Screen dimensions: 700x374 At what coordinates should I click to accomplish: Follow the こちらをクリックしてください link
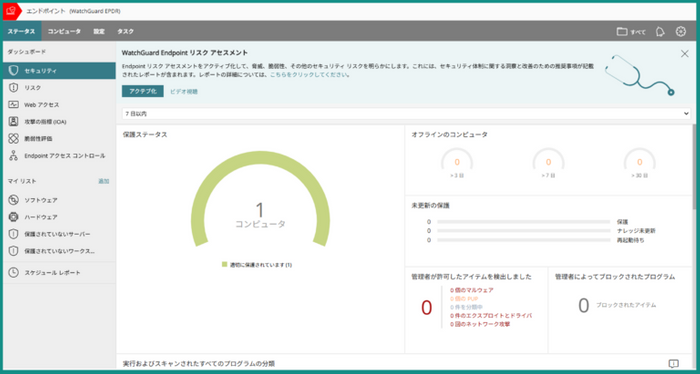pos(308,75)
